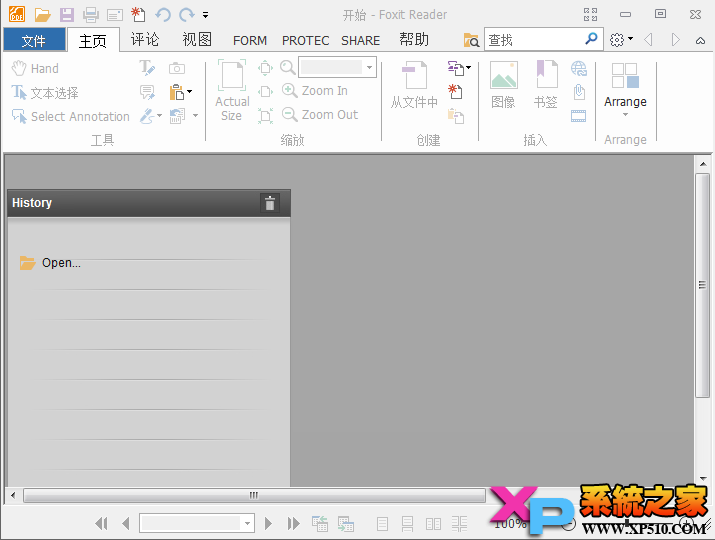Click the folder search icon beside find box
The image size is (715, 540).
pyautogui.click(x=471, y=40)
